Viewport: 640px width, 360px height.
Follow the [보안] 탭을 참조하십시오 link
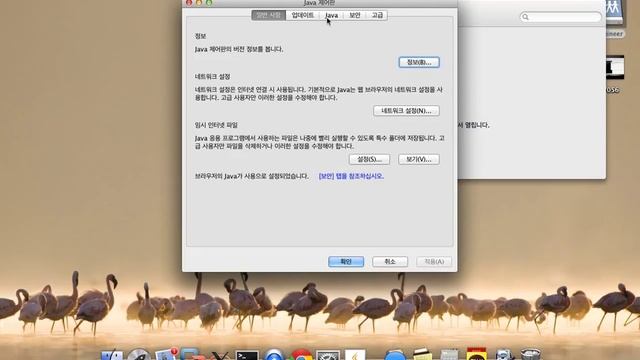[351, 176]
